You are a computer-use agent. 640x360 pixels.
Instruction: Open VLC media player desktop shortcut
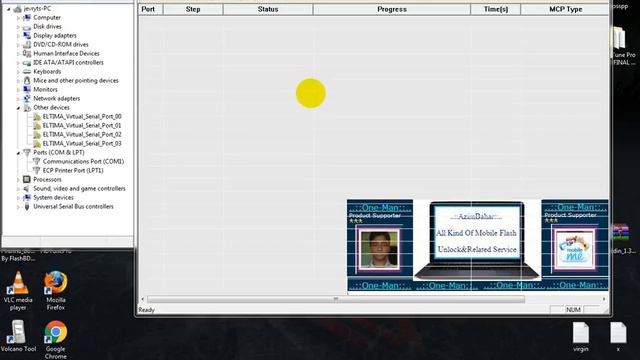(18, 290)
